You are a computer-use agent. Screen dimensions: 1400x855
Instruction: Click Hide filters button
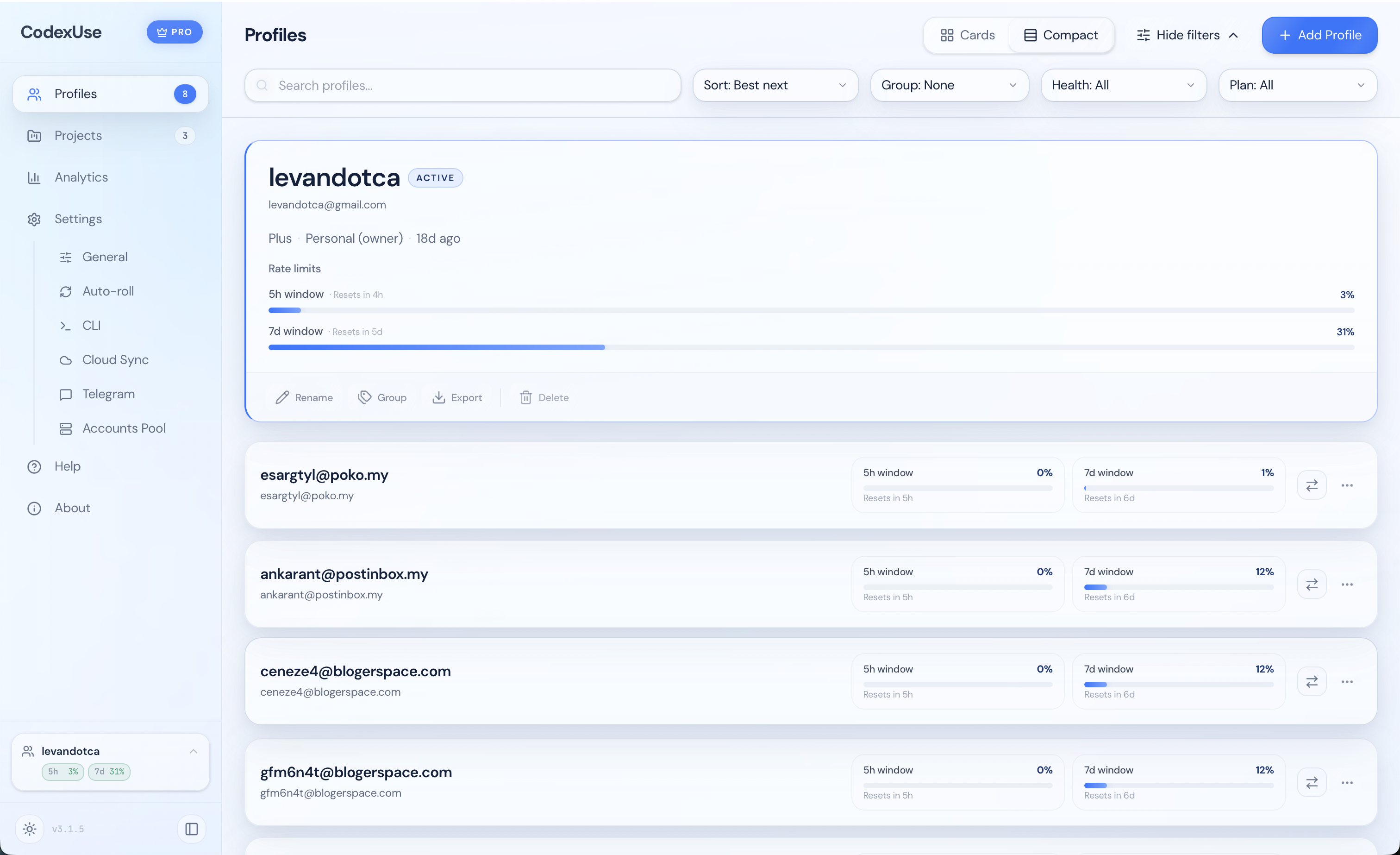point(1187,35)
